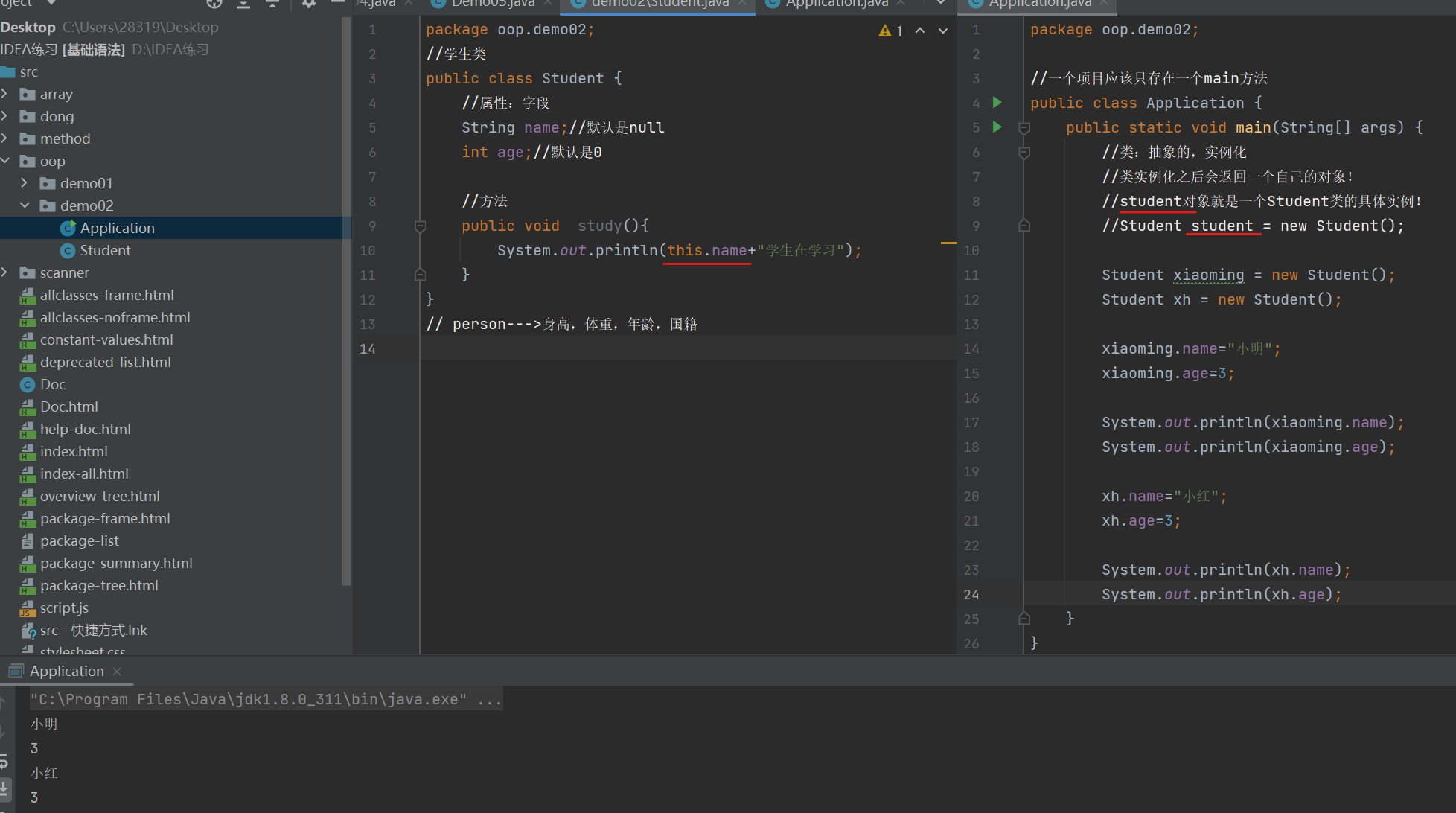1456x813 pixels.
Task: Collapse the demo02 folder
Action: pyautogui.click(x=25, y=205)
